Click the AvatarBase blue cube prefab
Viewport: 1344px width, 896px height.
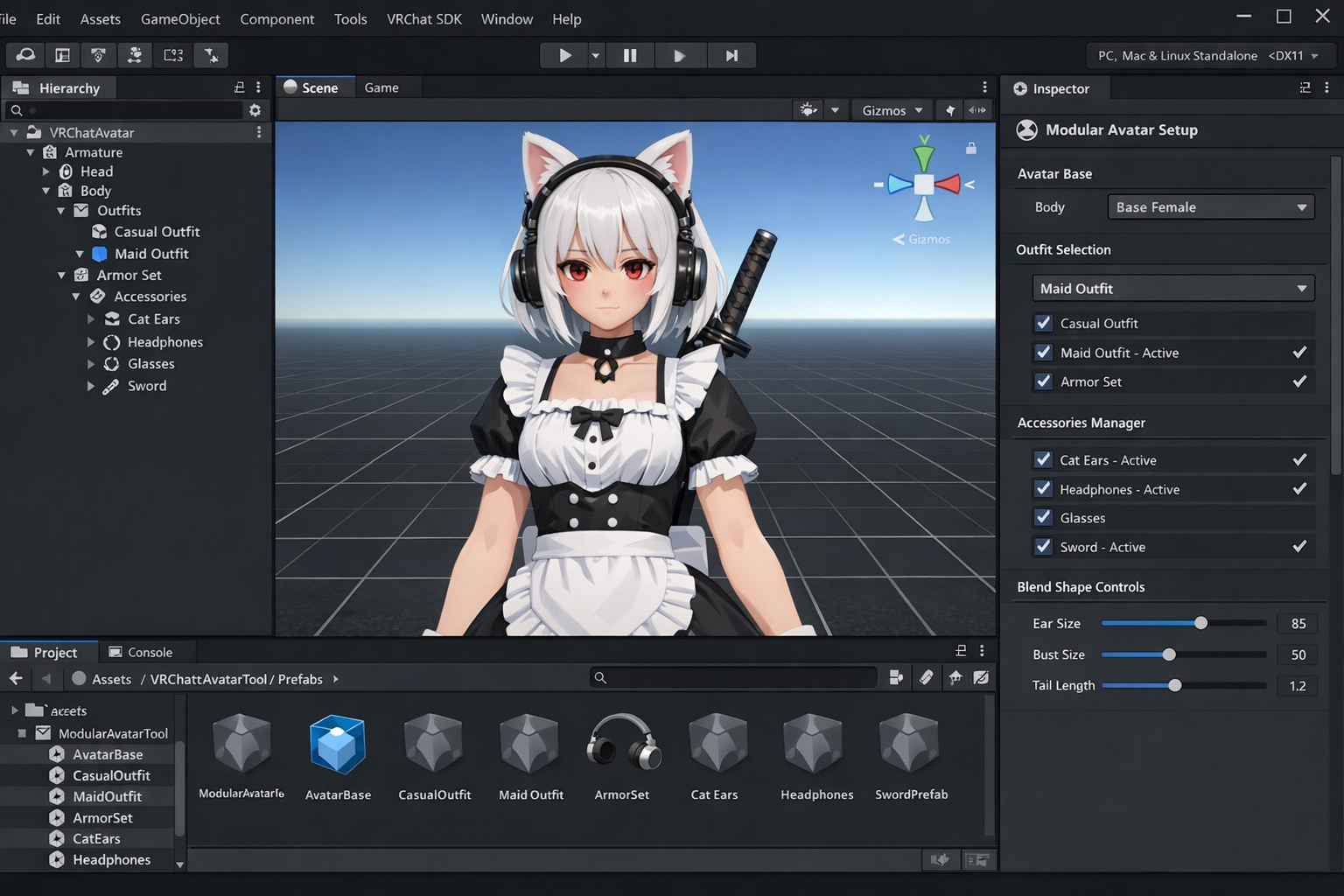click(x=338, y=744)
